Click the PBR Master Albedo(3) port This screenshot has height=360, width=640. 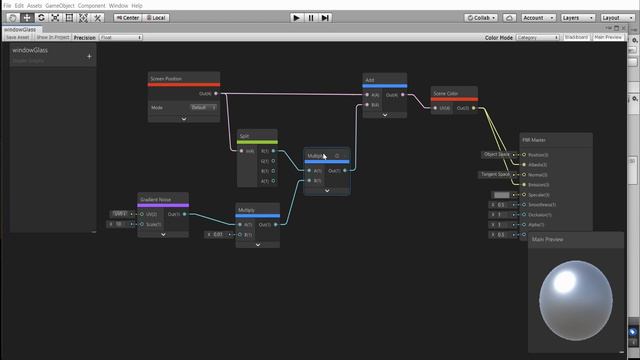pos(524,164)
